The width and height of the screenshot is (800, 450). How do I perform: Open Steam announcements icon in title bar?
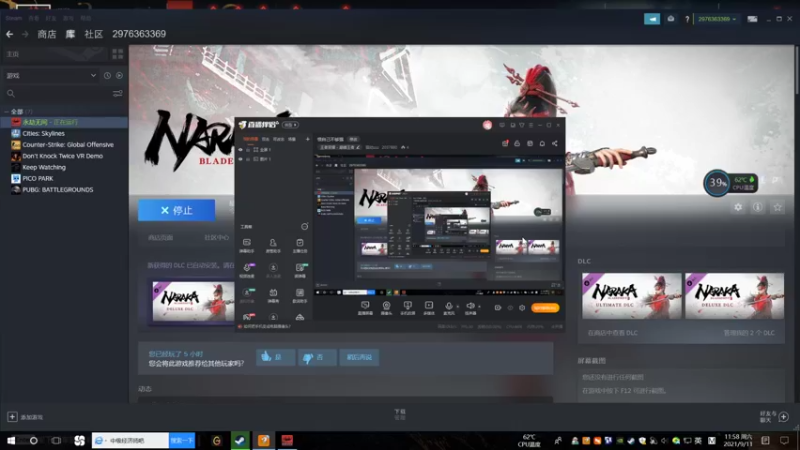click(652, 19)
